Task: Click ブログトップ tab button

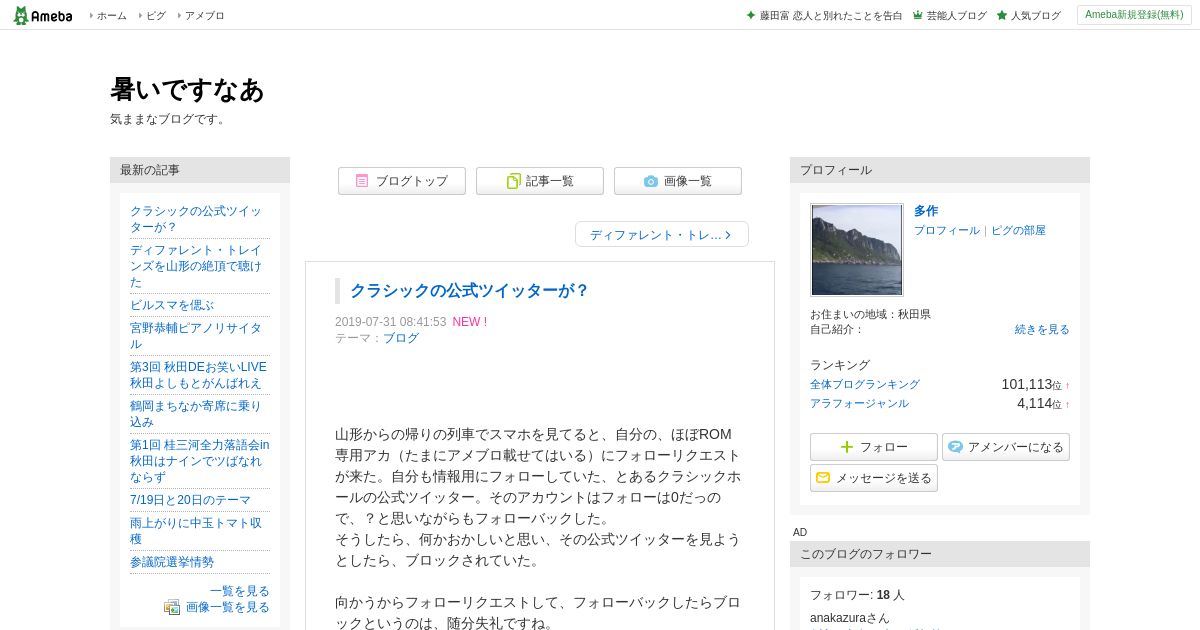Action: 402,181
